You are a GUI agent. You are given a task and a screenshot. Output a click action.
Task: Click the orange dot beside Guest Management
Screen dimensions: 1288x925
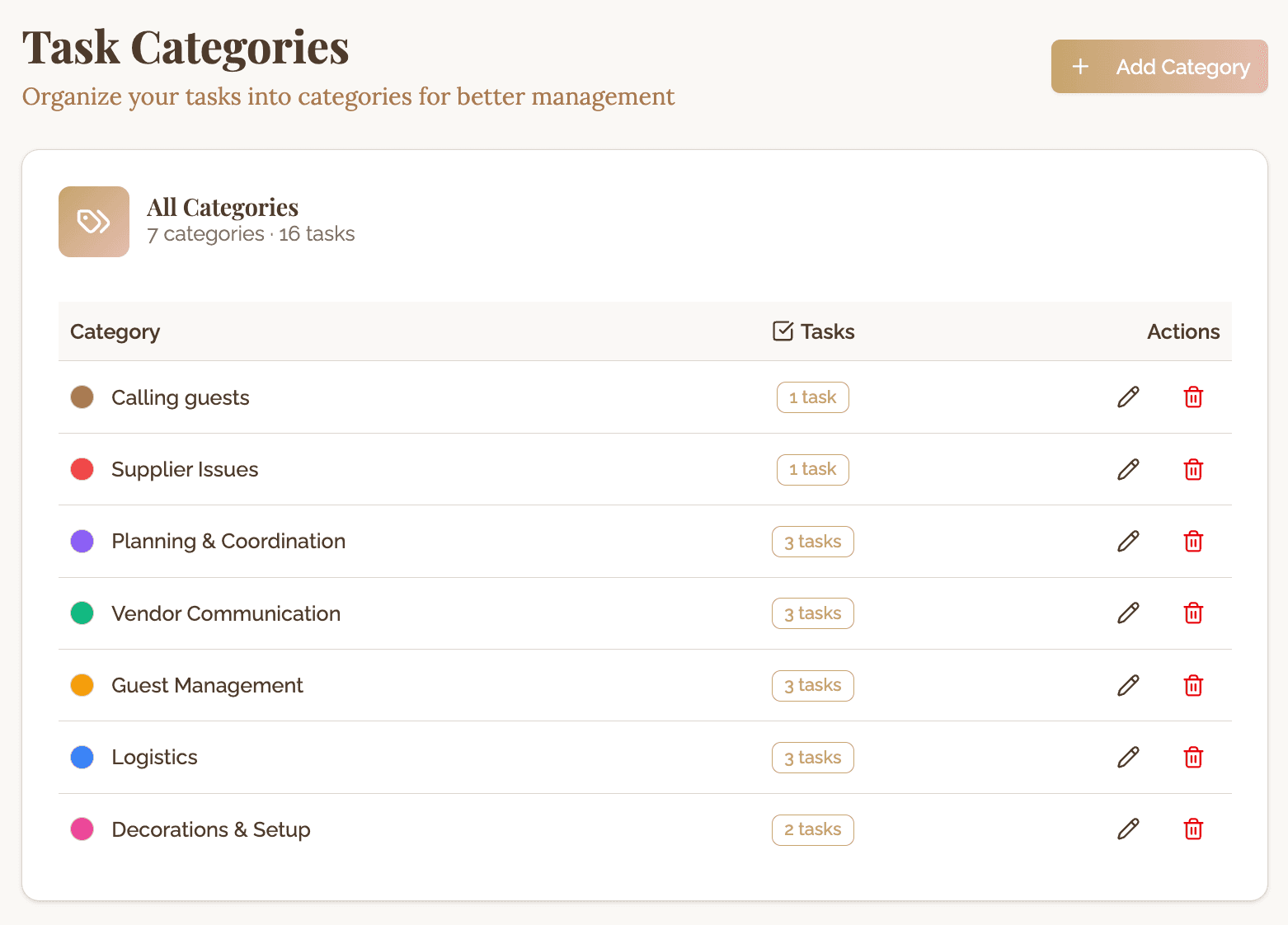(82, 685)
